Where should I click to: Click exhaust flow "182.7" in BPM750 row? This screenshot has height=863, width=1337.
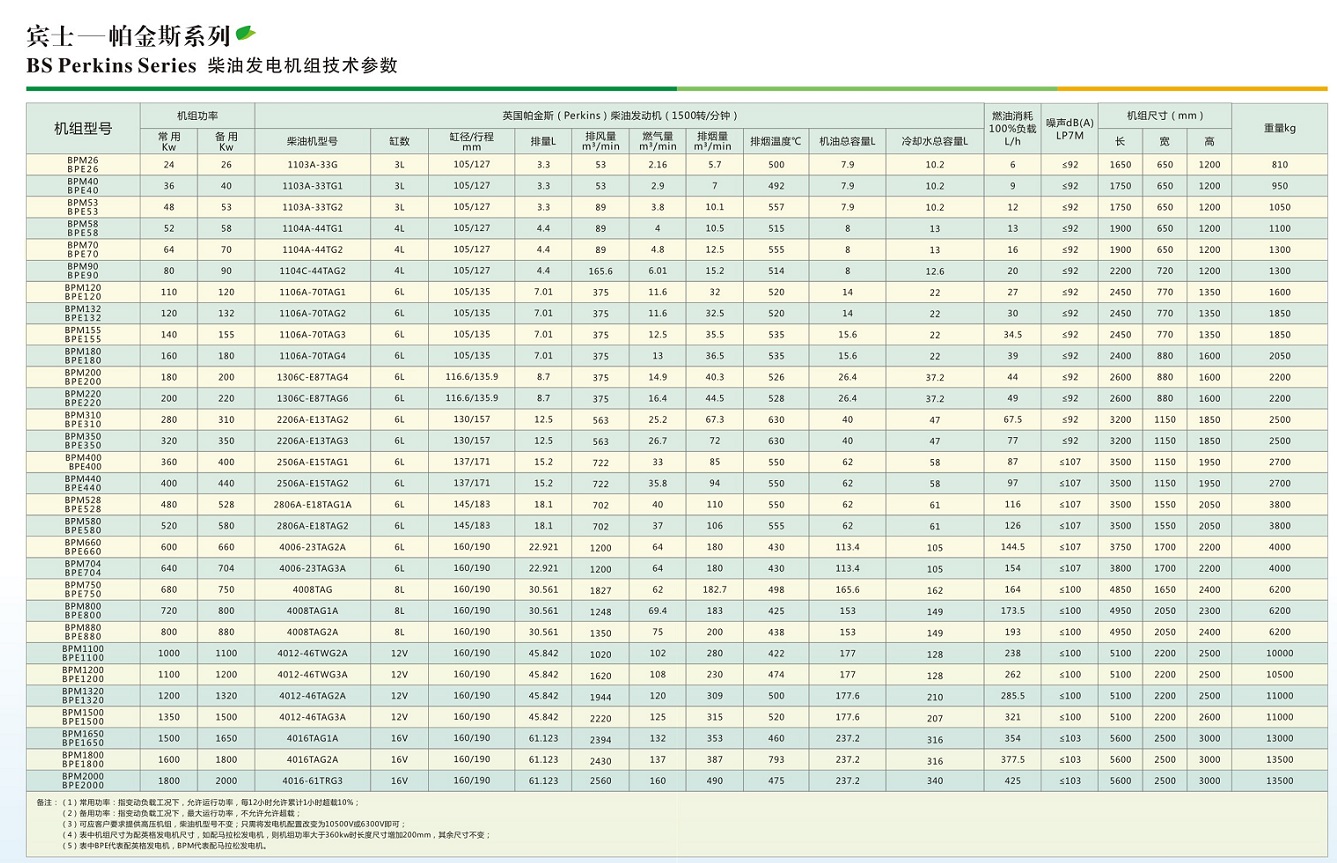(x=714, y=590)
